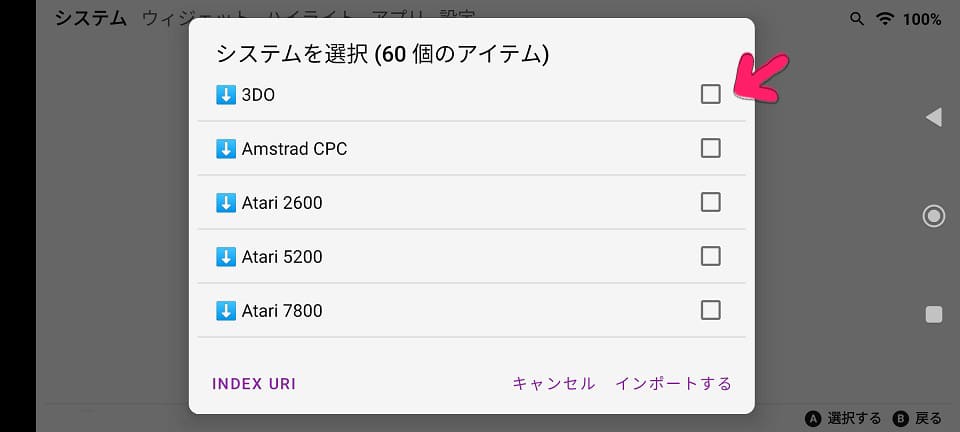The image size is (960, 432).
Task: Tap the Android recents square button
Action: 934,315
